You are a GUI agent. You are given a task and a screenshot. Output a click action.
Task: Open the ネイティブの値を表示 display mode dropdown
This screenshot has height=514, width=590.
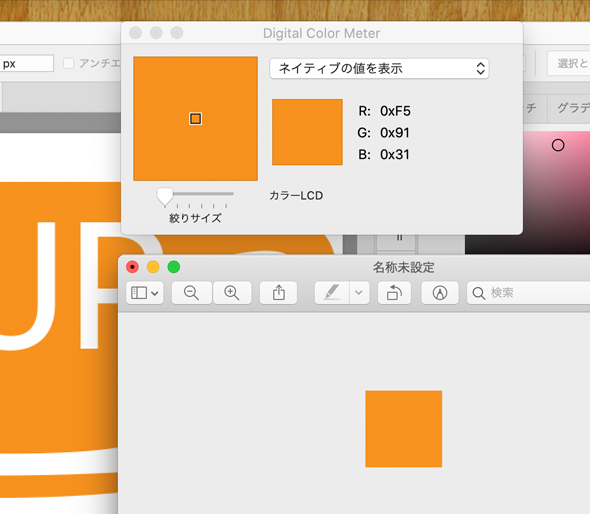[379, 68]
